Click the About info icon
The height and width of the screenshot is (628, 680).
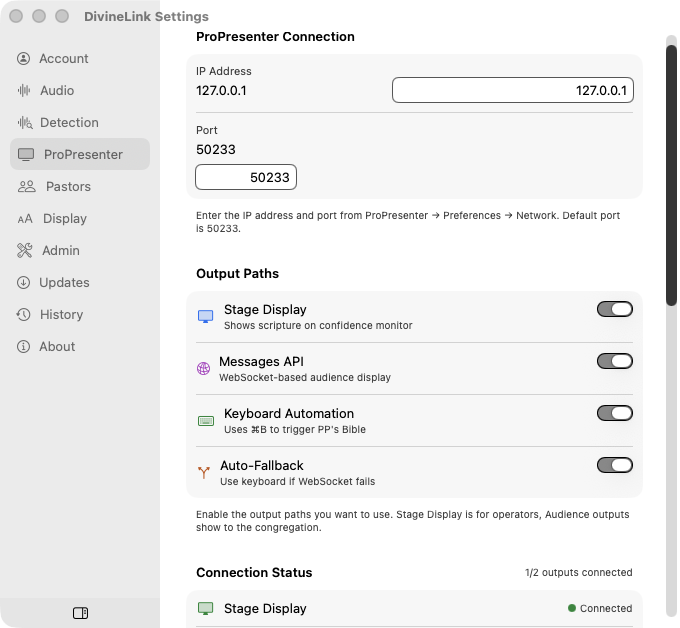23,347
